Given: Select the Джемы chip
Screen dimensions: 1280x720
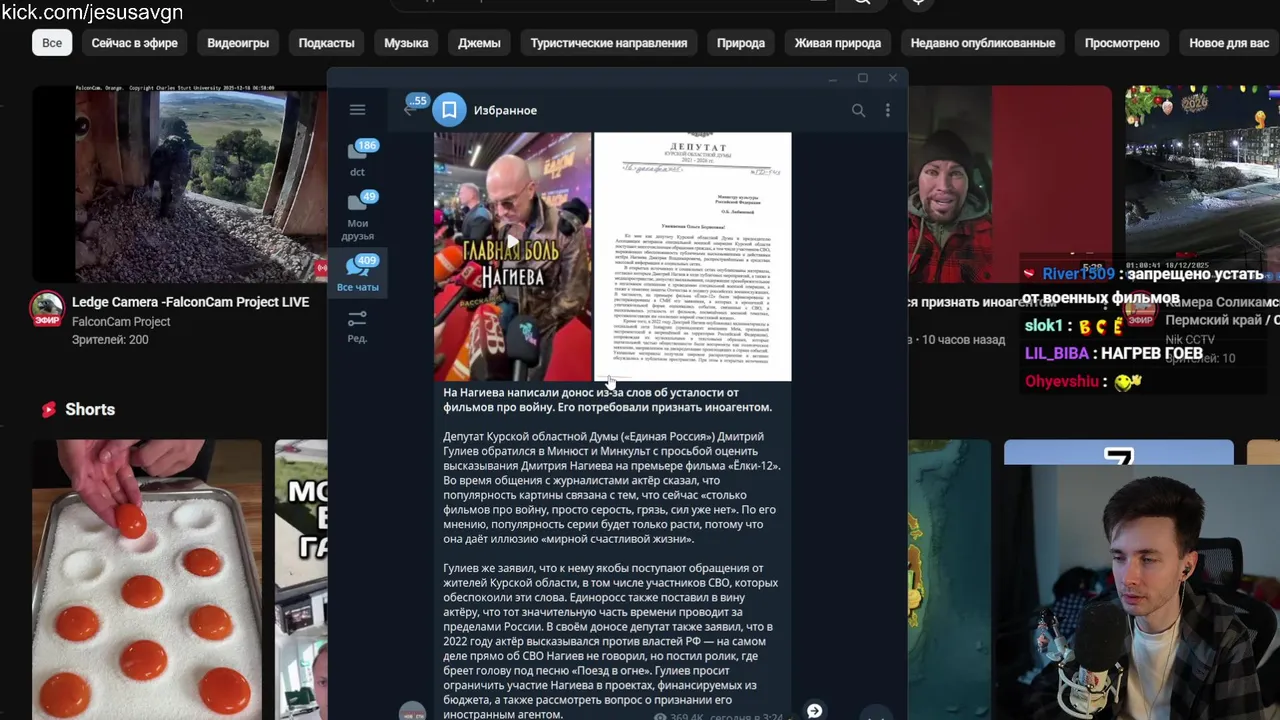Looking at the screenshot, I should (x=479, y=43).
